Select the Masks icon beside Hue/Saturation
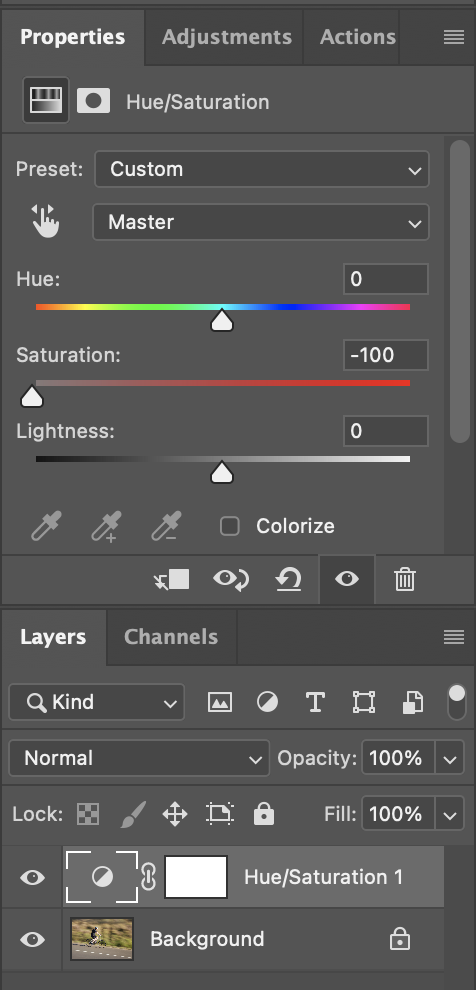Image resolution: width=476 pixels, height=990 pixels. [93, 101]
